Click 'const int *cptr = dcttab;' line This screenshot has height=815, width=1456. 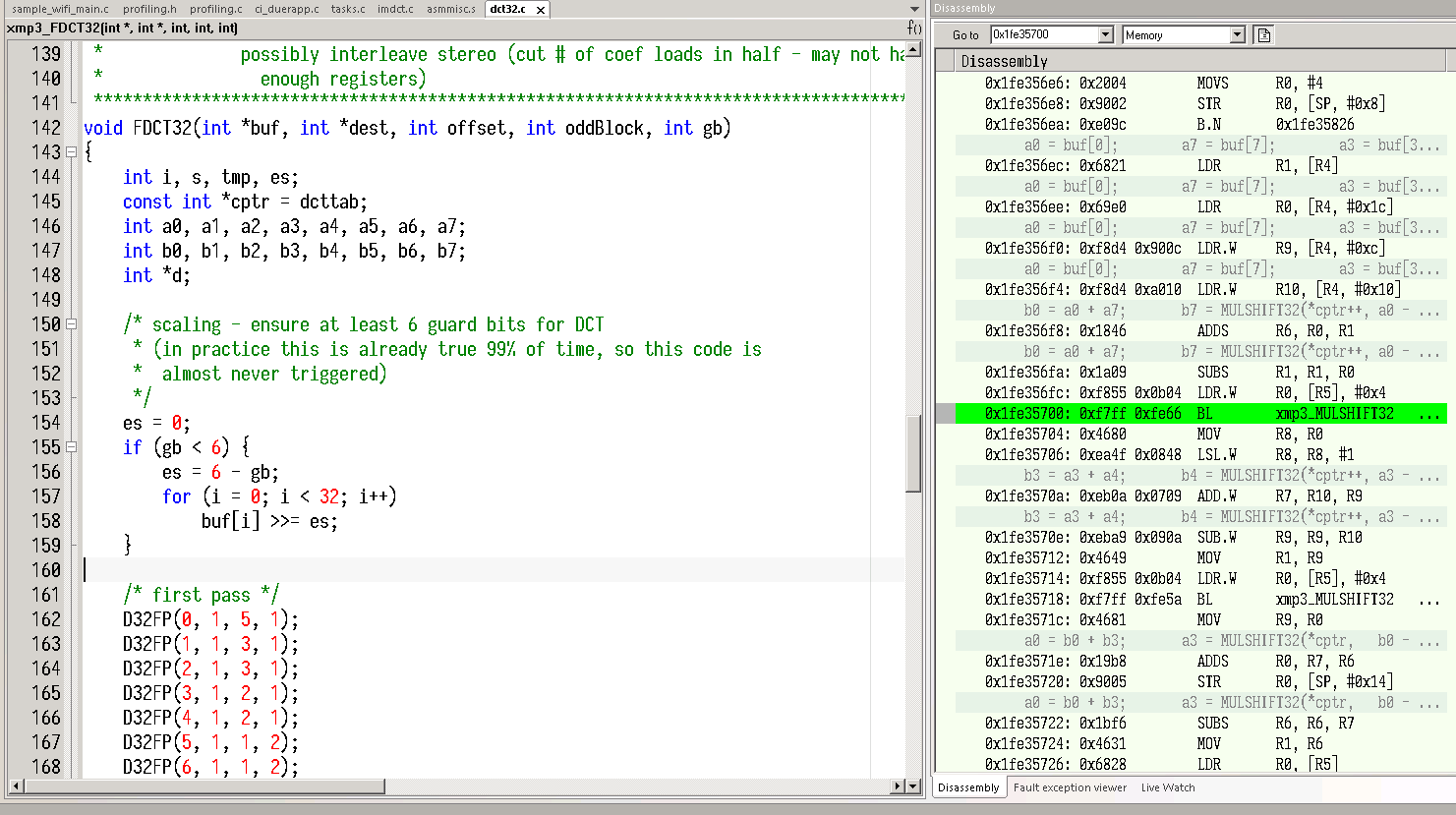click(x=245, y=202)
